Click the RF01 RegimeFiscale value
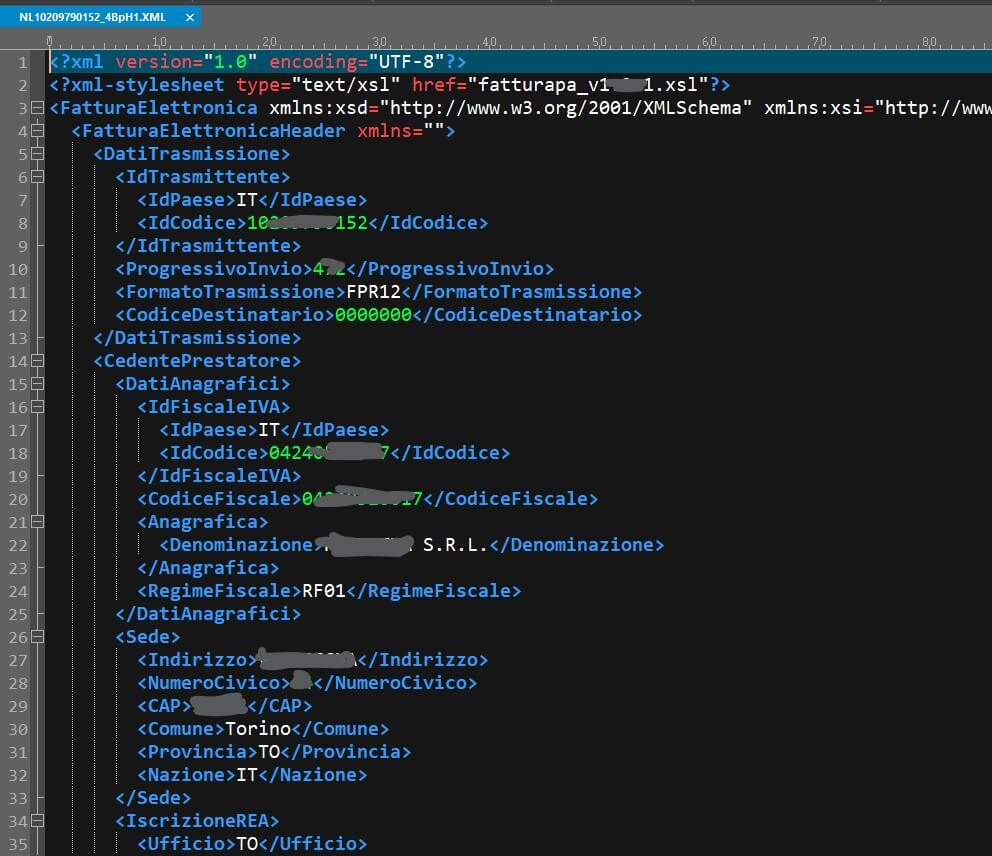The image size is (992, 856). click(323, 591)
